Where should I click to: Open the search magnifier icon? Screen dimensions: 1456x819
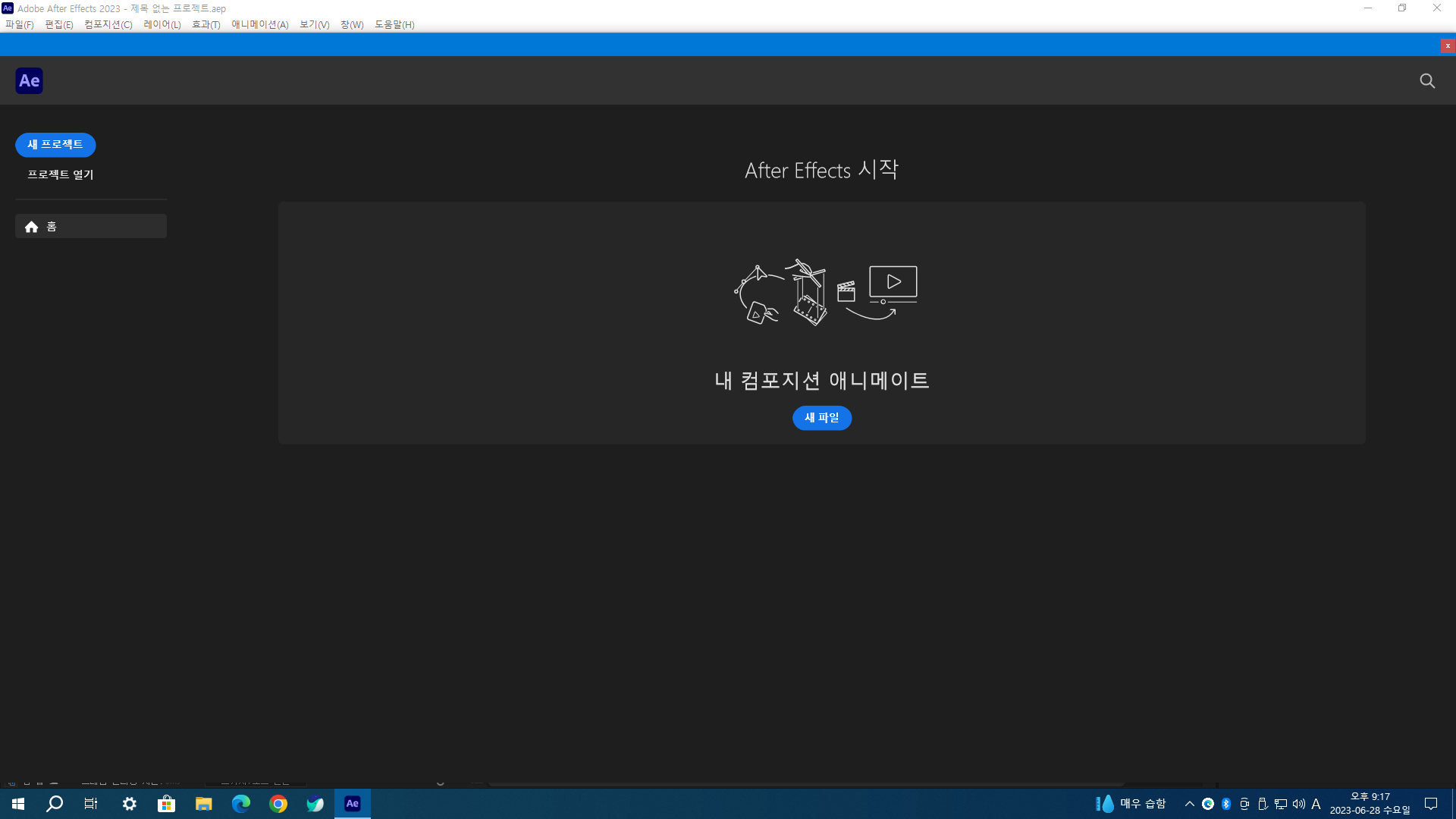click(1427, 80)
